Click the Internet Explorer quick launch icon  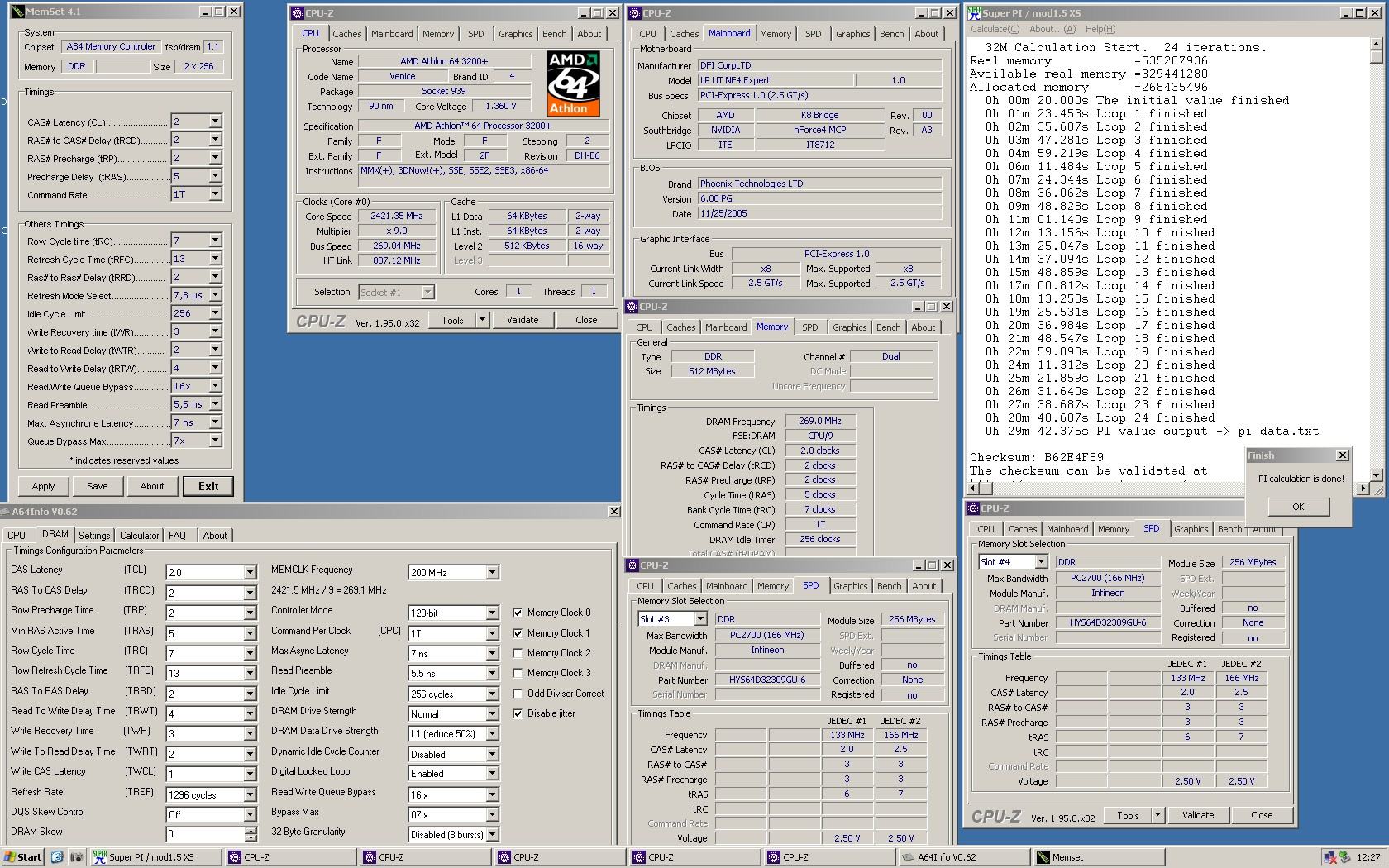57,857
